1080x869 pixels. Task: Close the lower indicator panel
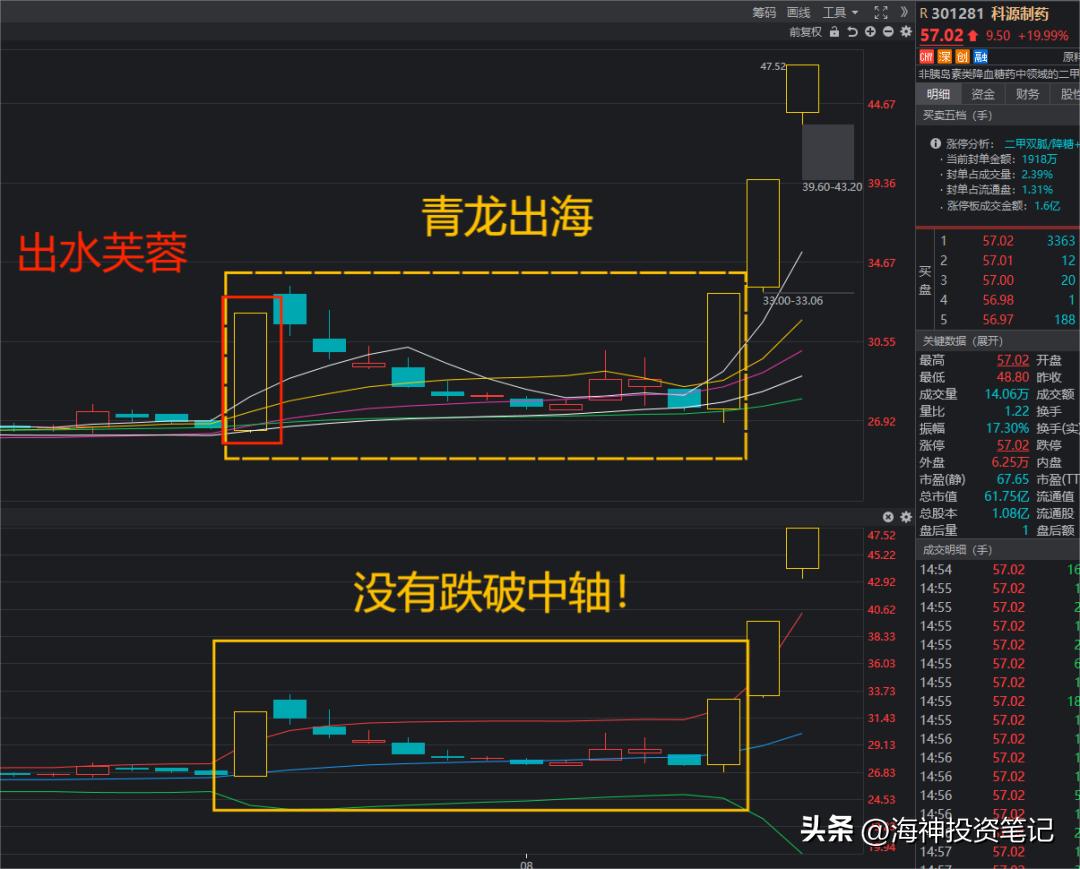click(888, 516)
